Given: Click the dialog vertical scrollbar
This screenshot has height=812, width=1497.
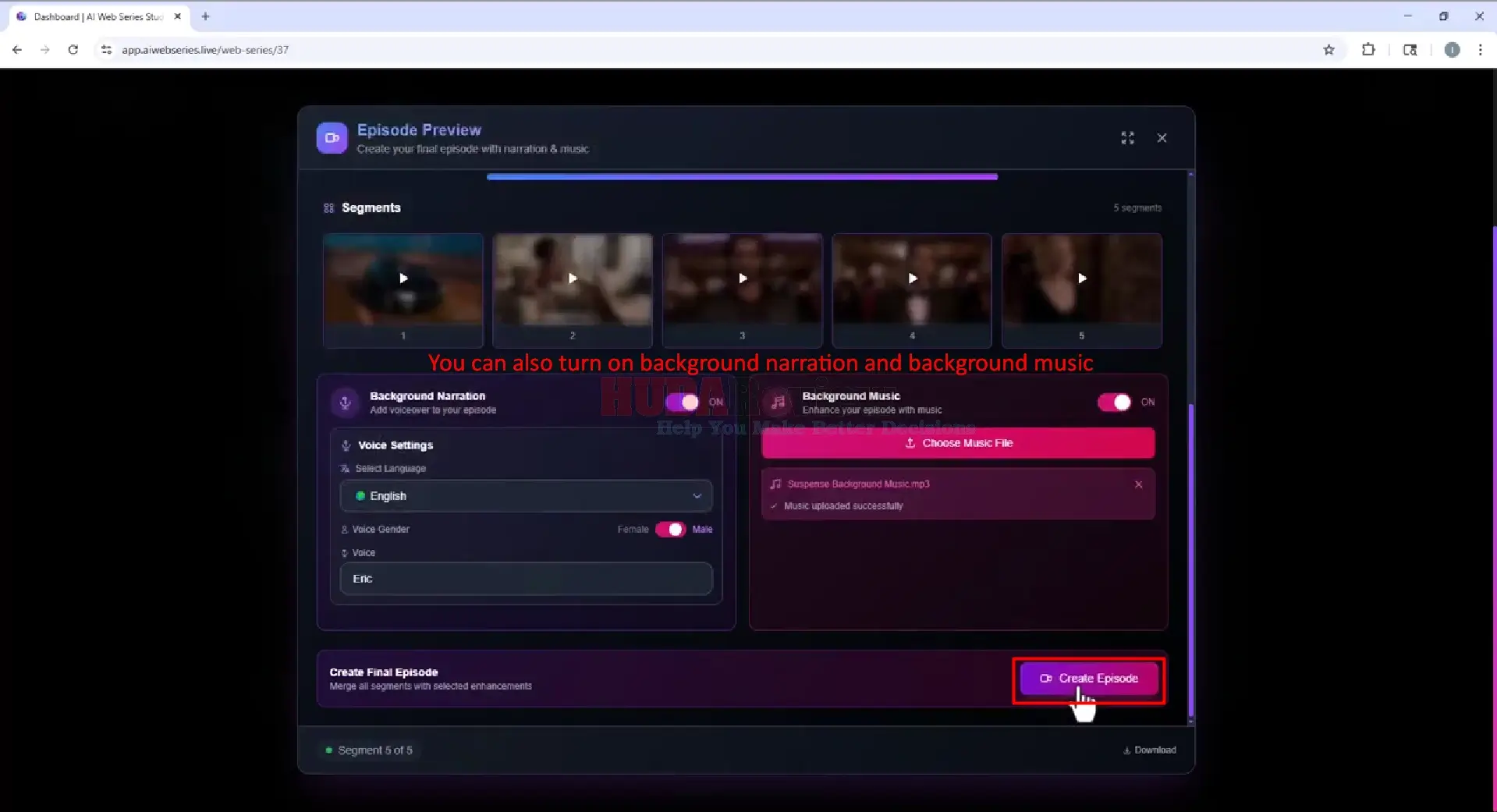Looking at the screenshot, I should tap(1191, 562).
